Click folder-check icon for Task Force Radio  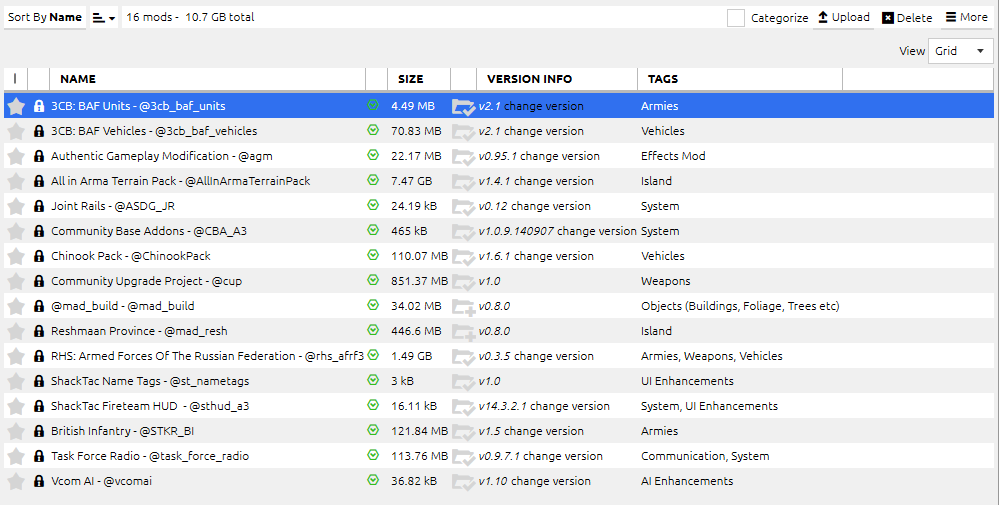pos(463,457)
